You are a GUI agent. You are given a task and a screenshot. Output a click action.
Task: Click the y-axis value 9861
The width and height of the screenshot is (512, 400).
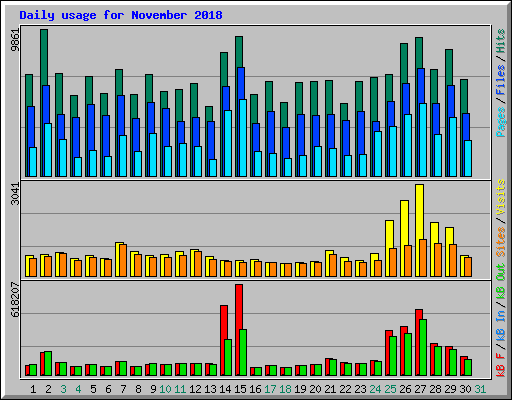click(15, 40)
